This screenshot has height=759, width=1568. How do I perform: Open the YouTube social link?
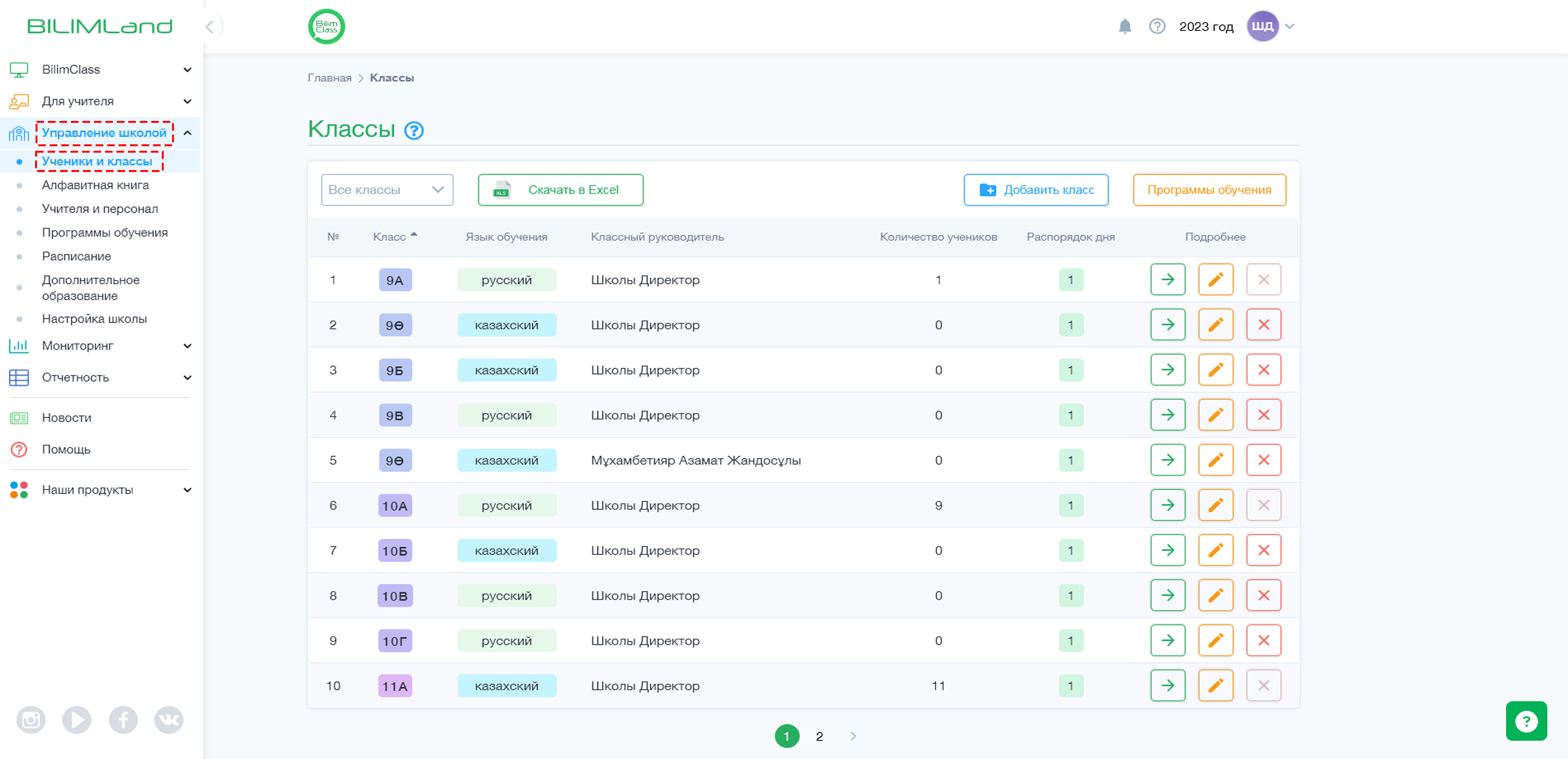click(x=77, y=720)
